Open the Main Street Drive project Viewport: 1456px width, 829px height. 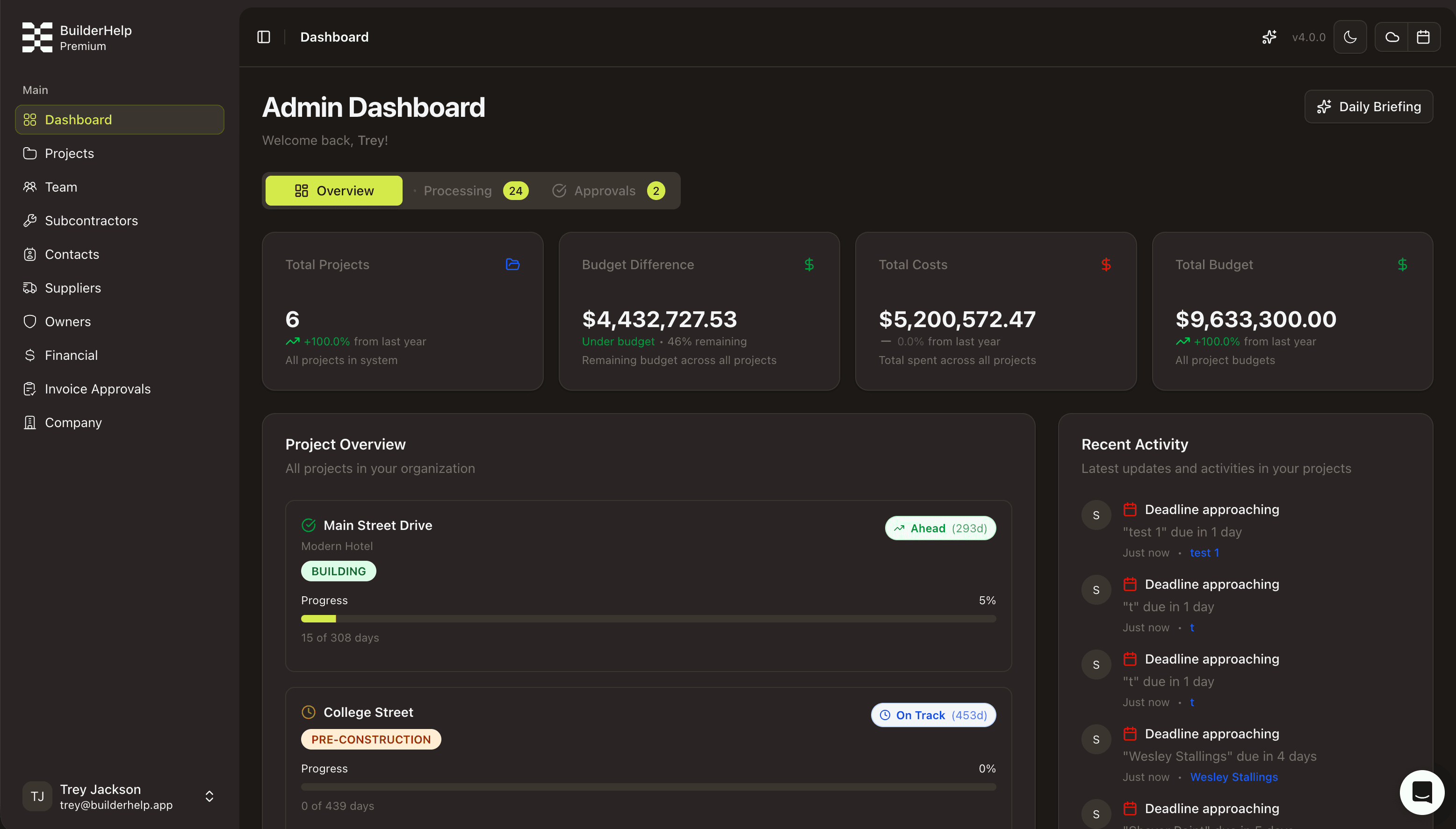[378, 525]
